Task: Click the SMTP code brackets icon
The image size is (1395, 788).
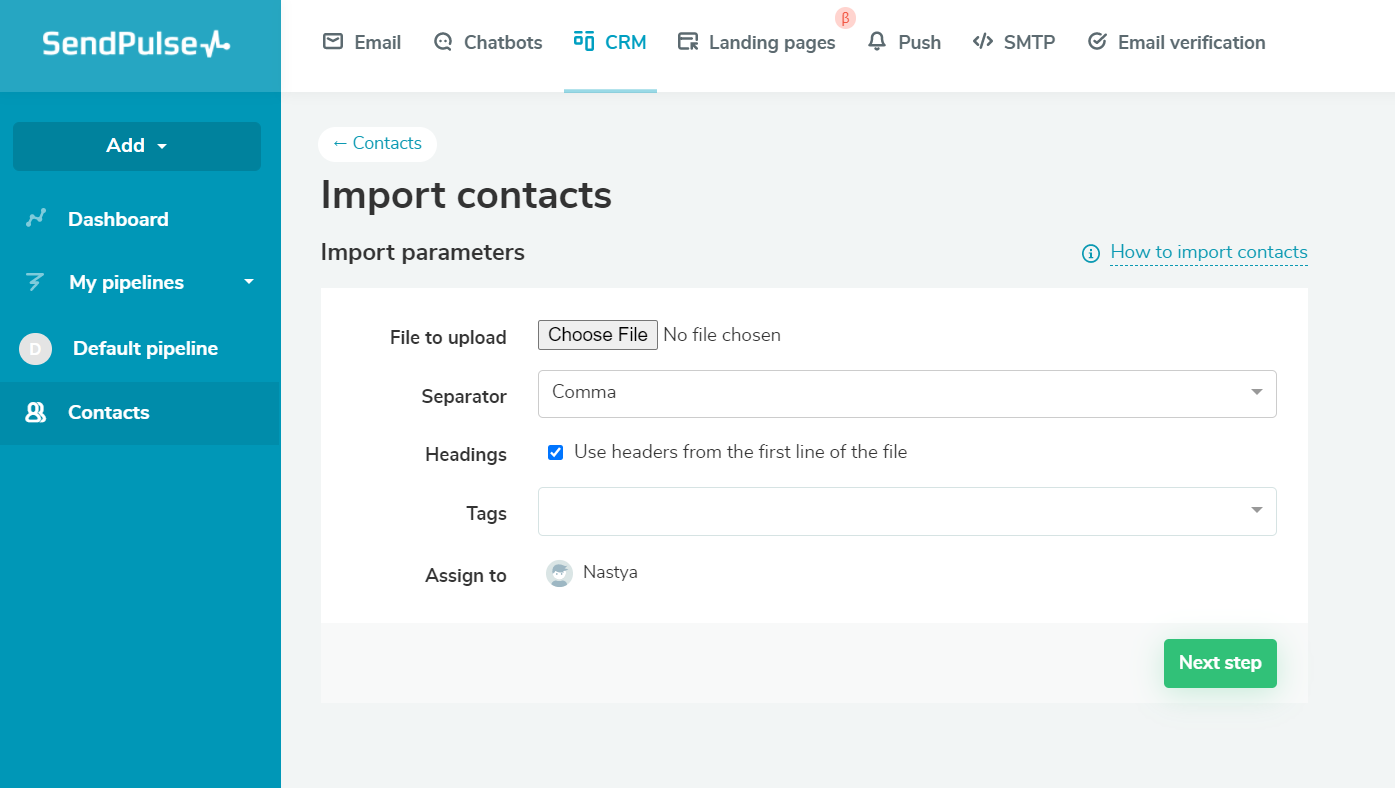Action: click(x=983, y=42)
